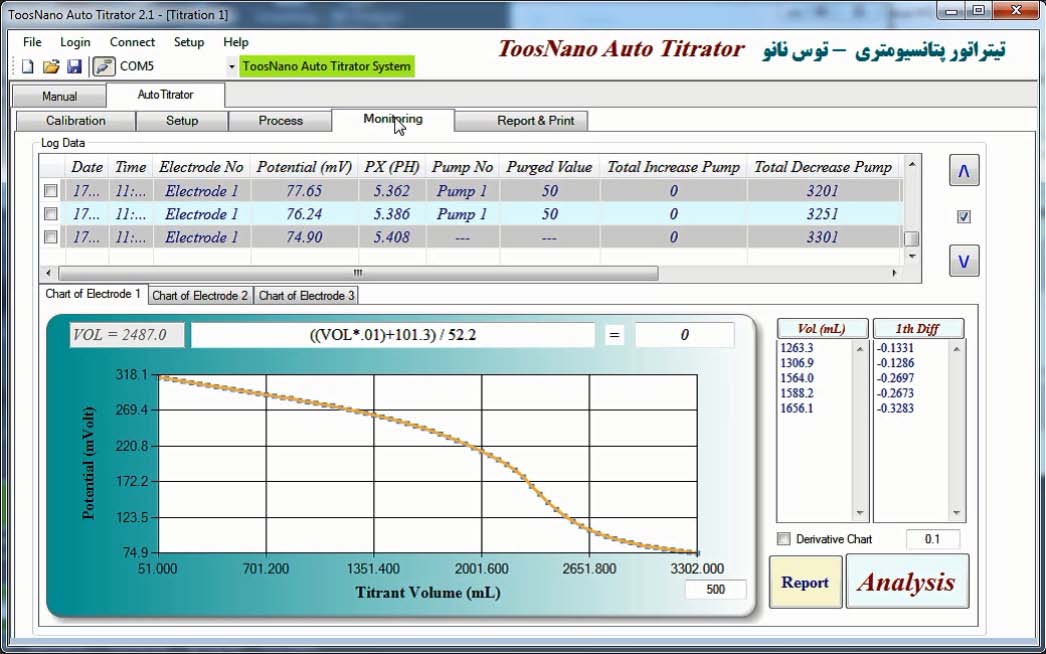Tick the checkbox for the 77.65 mV row

51,191
